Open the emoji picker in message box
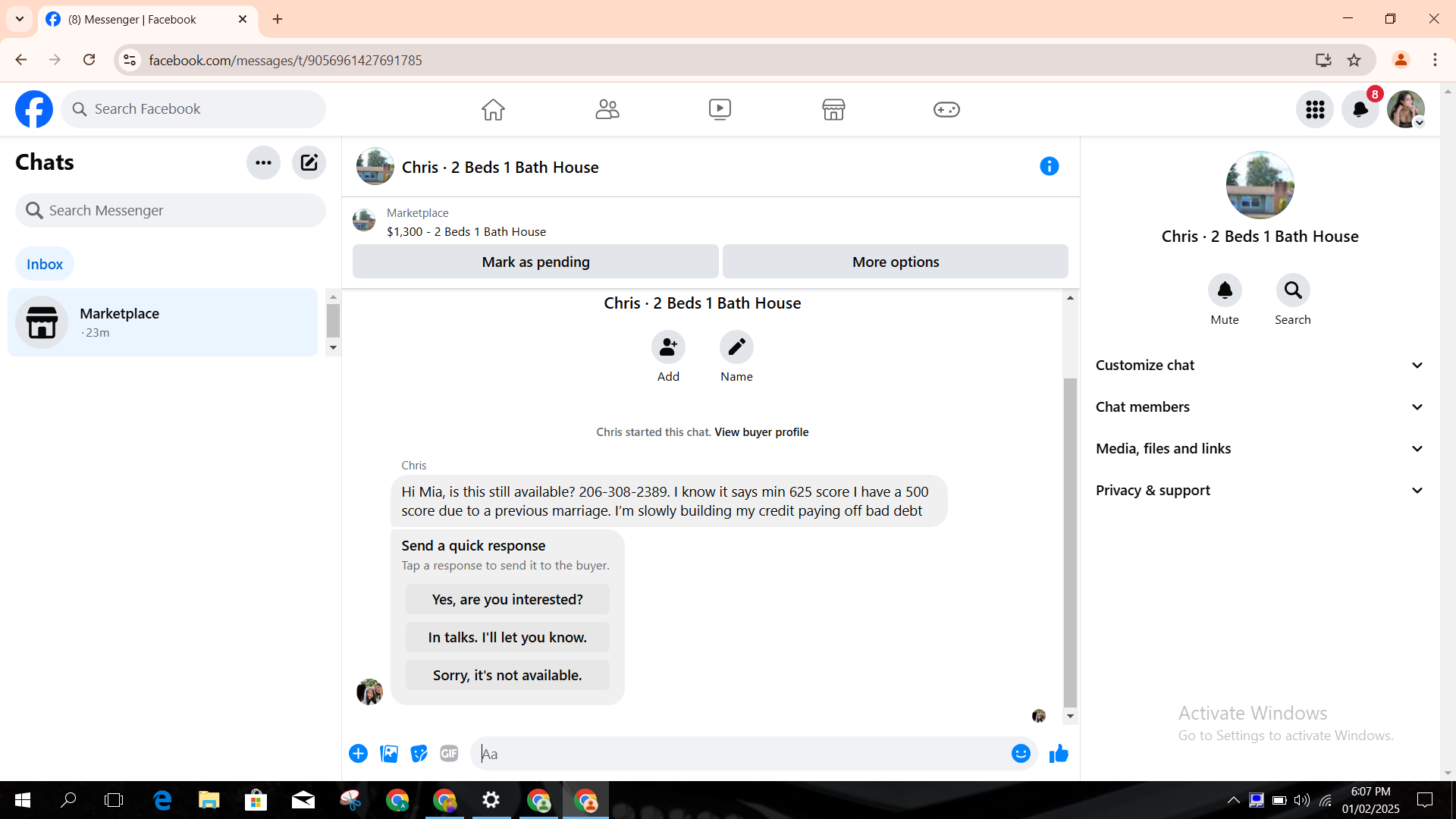The height and width of the screenshot is (819, 1456). pos(1021,754)
